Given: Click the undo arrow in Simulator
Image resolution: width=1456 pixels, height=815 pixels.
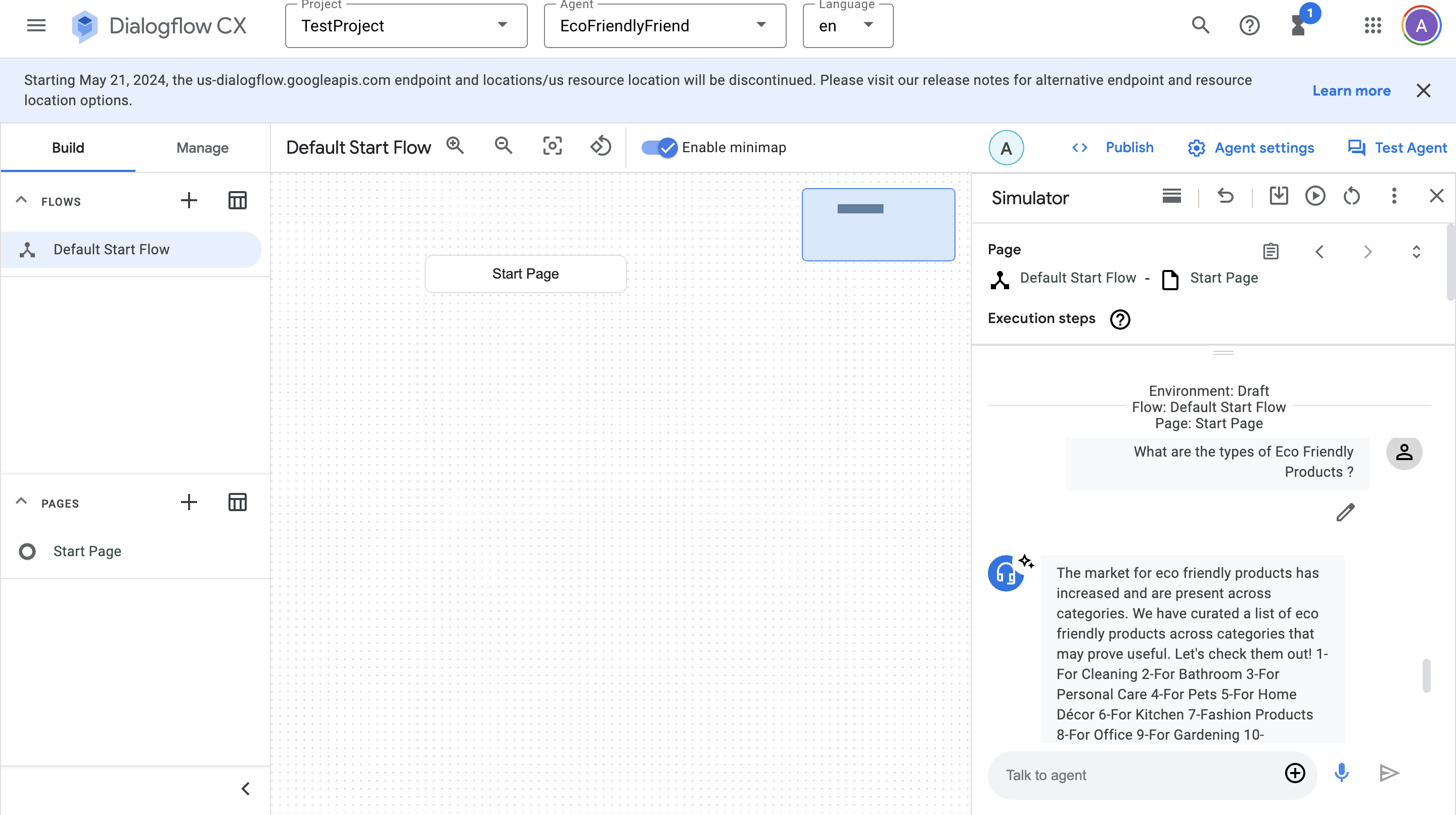Looking at the screenshot, I should (x=1225, y=196).
